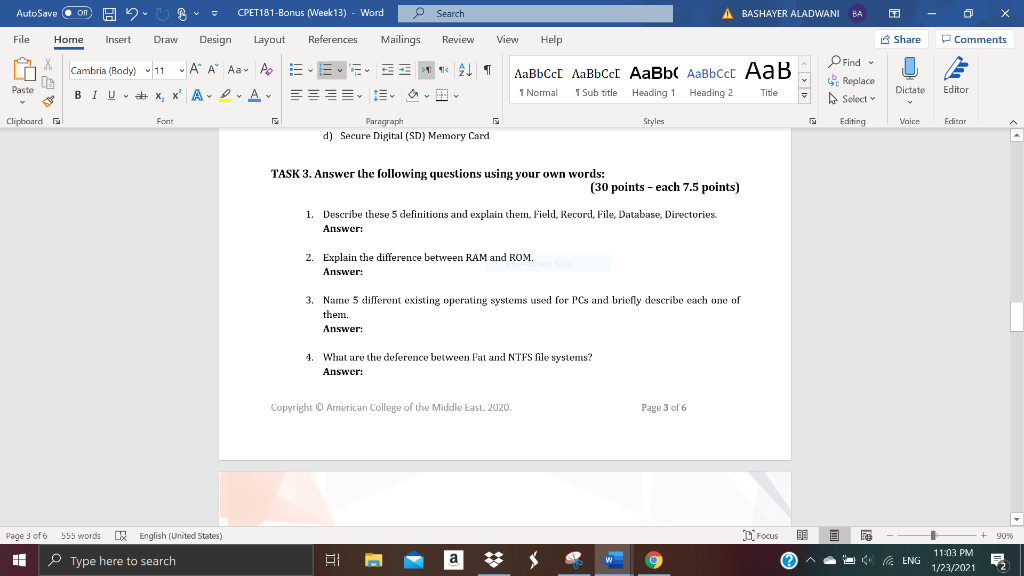The height and width of the screenshot is (576, 1024).
Task: Toggle bold formatting
Action: click(78, 93)
